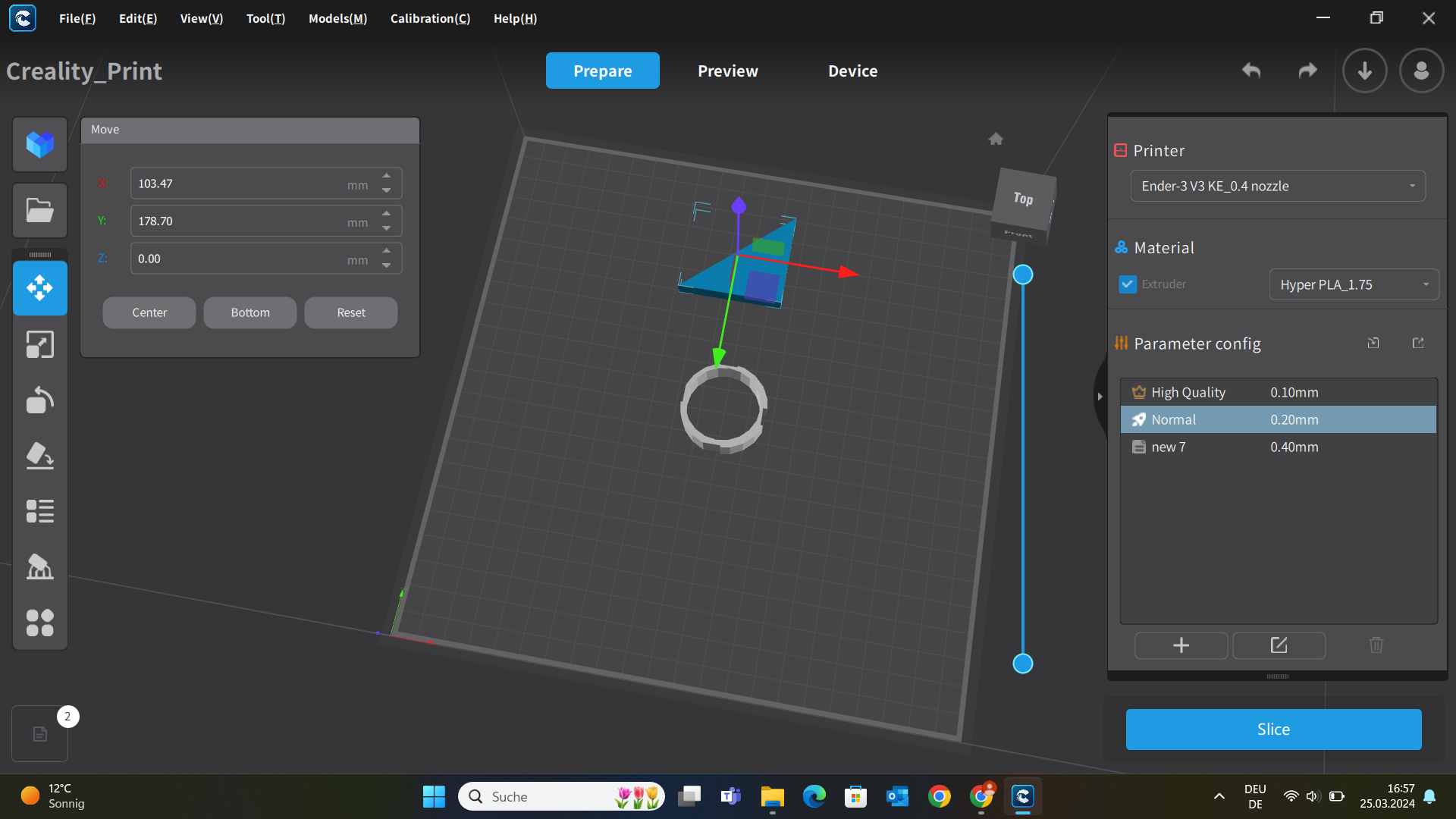Decrease the Y position value
1456x819 pixels.
[x=387, y=227]
